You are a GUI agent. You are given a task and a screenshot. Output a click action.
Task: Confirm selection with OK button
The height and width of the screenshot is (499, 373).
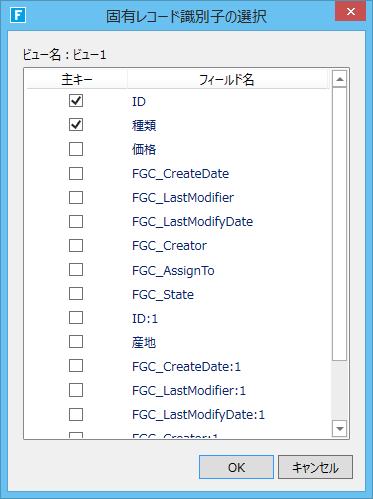[x=236, y=467]
